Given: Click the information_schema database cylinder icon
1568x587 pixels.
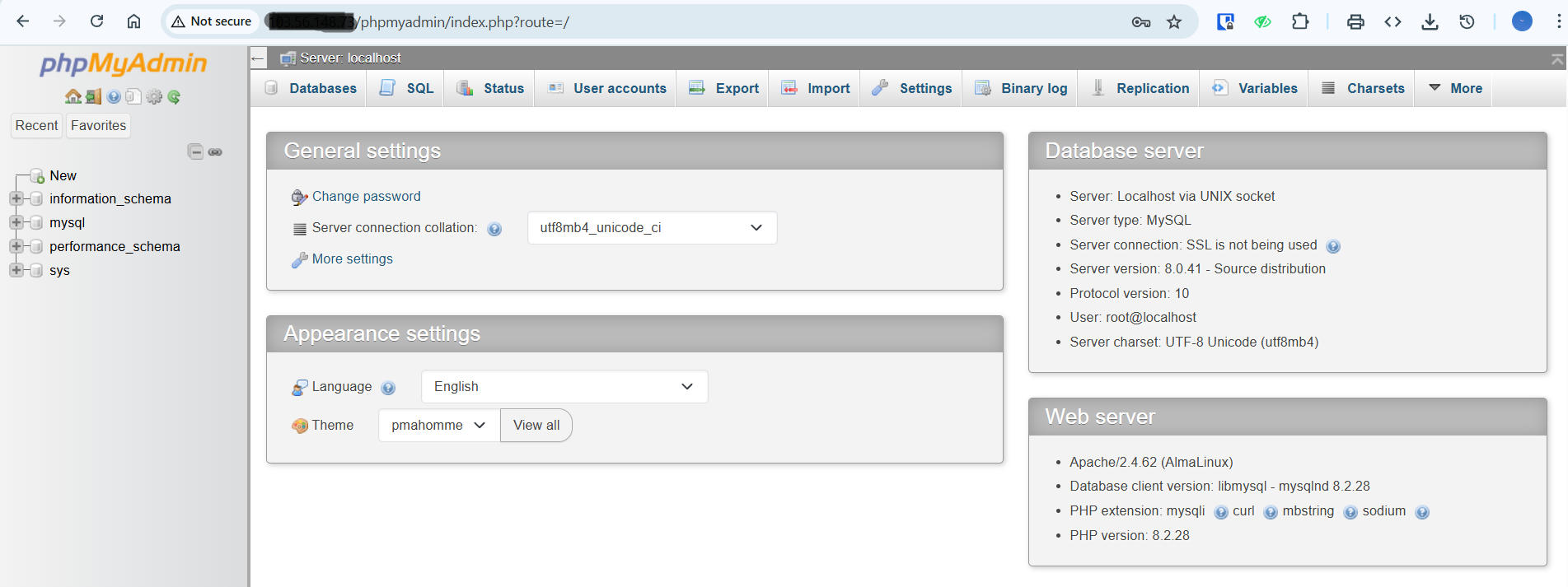Looking at the screenshot, I should [36, 198].
